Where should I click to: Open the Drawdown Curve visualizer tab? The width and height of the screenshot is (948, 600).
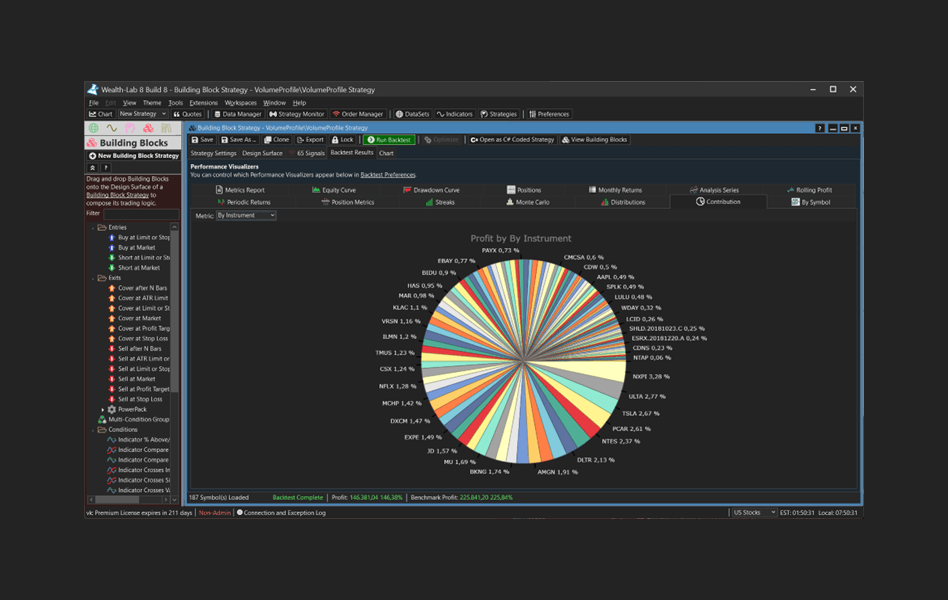click(431, 190)
